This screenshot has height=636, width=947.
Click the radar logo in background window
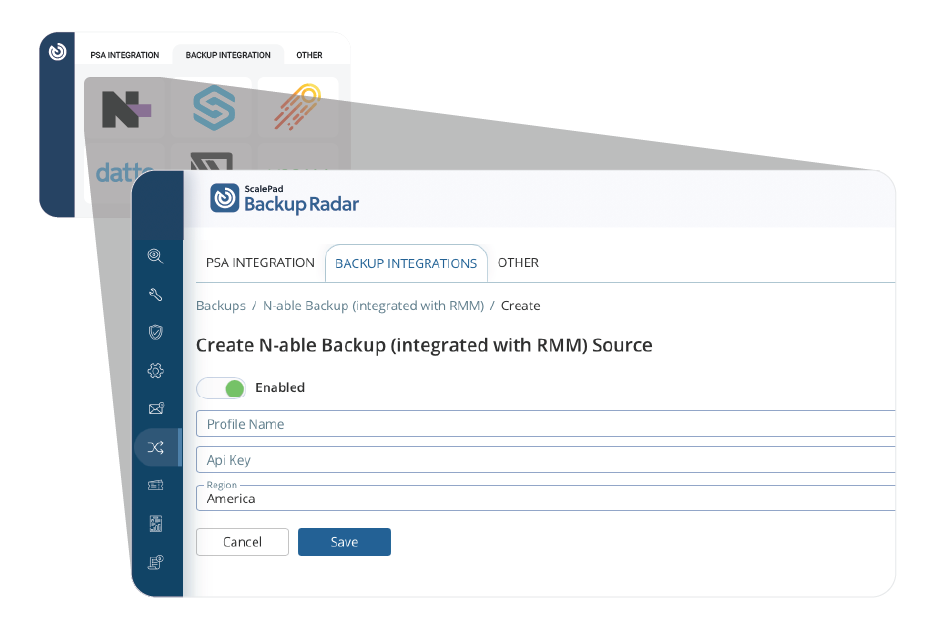pyautogui.click(x=57, y=52)
